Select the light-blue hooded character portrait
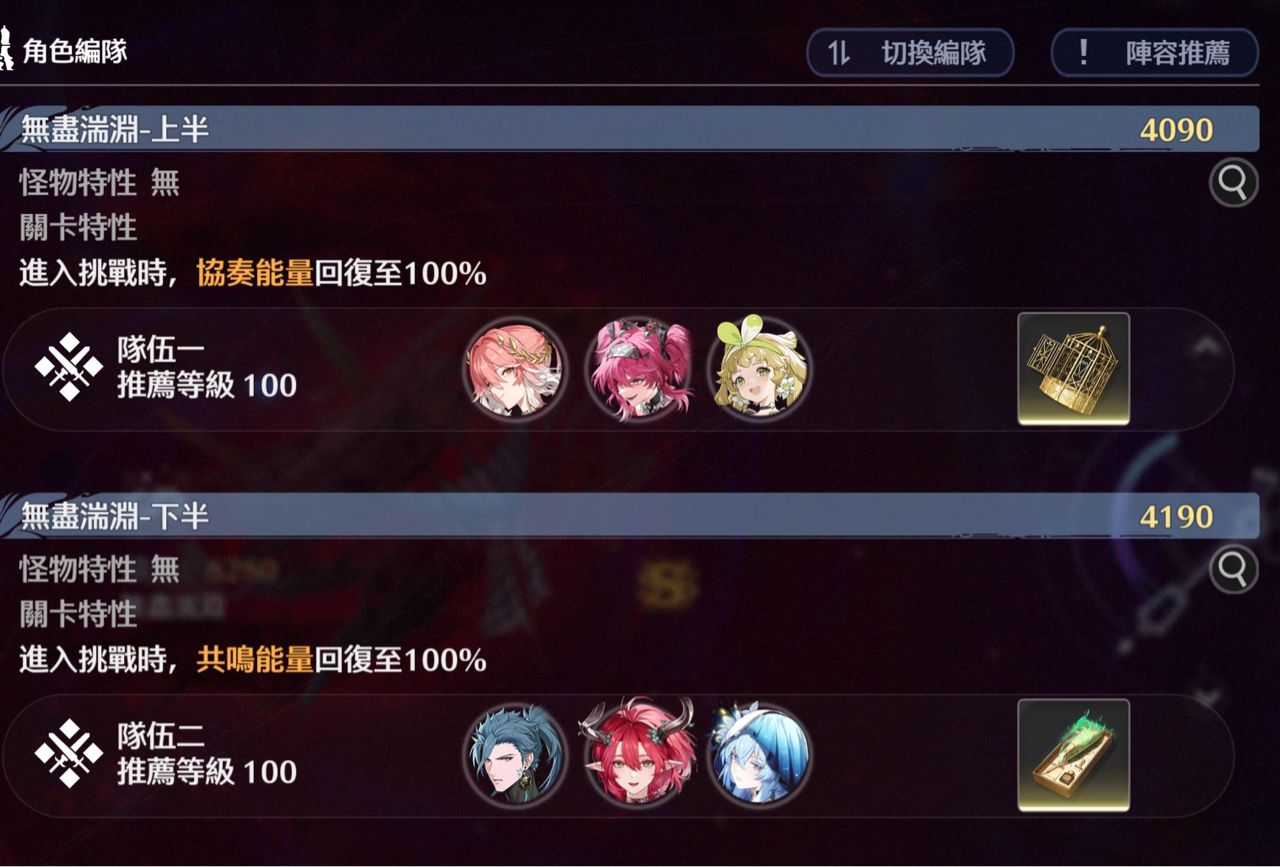The image size is (1280, 867). 759,755
